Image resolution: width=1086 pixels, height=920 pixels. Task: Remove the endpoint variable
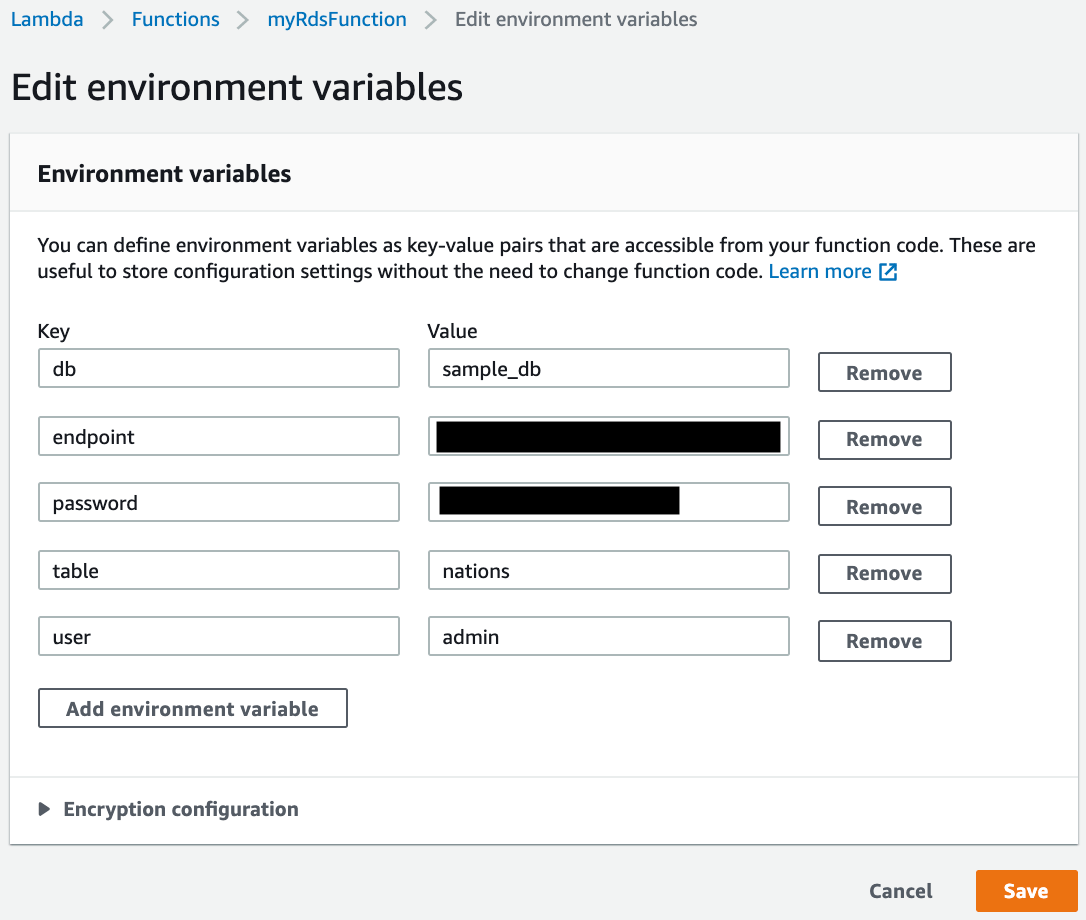click(884, 439)
